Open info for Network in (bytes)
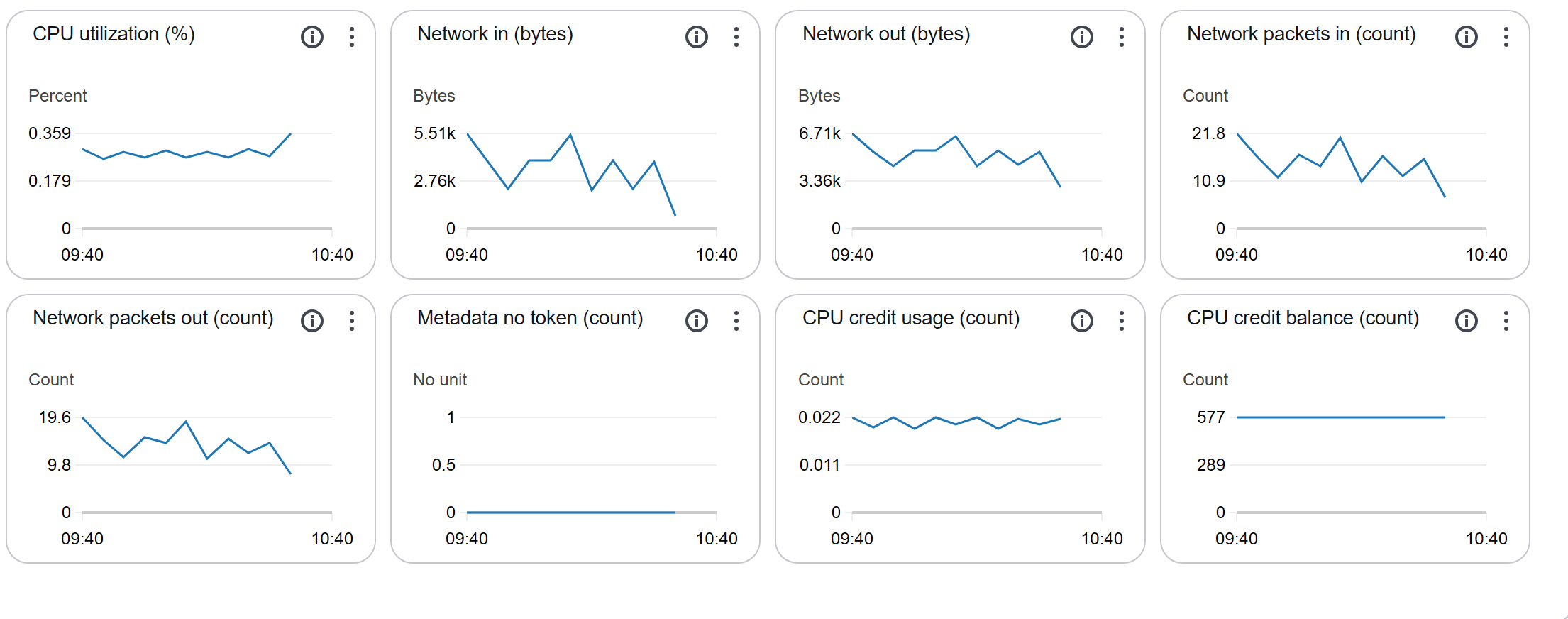Screen dimensions: 1568x619 tap(697, 37)
